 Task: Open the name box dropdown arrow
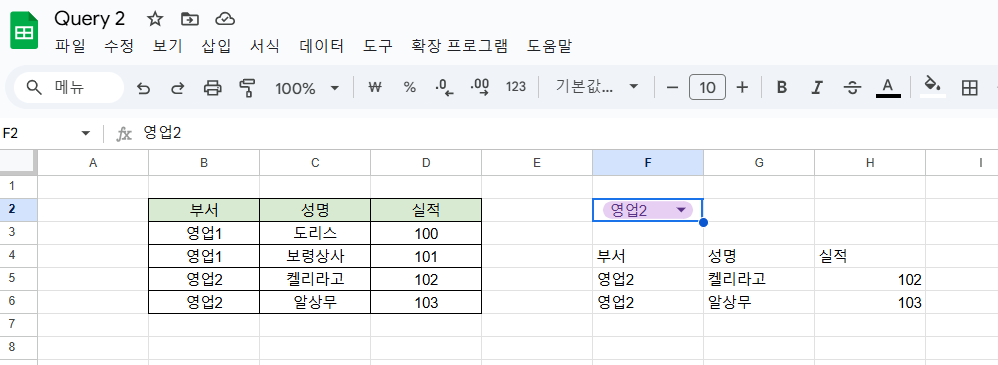coord(86,133)
